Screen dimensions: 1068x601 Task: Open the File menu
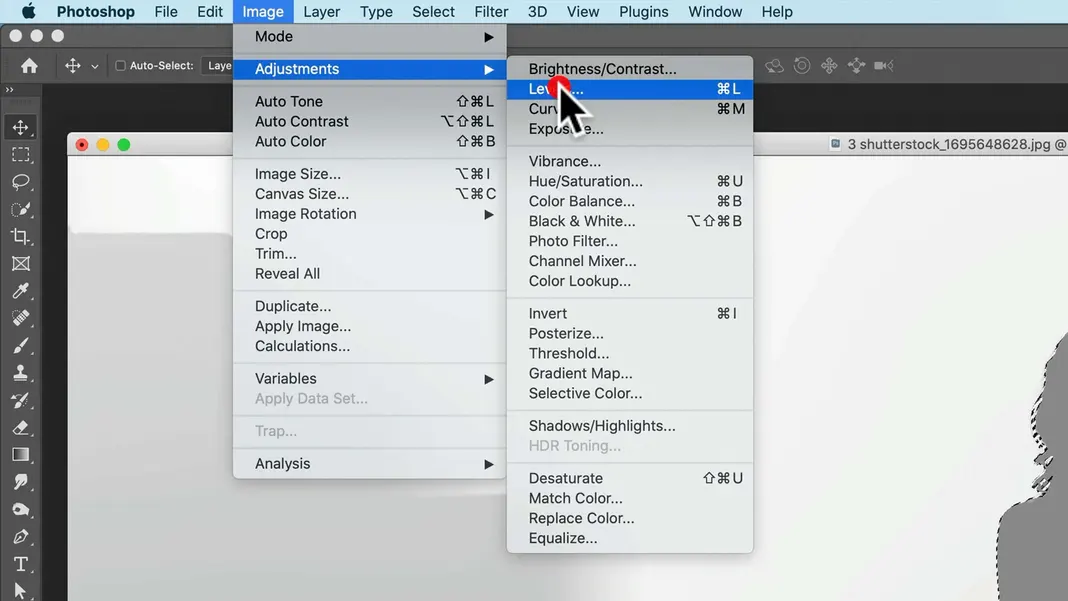(x=166, y=12)
